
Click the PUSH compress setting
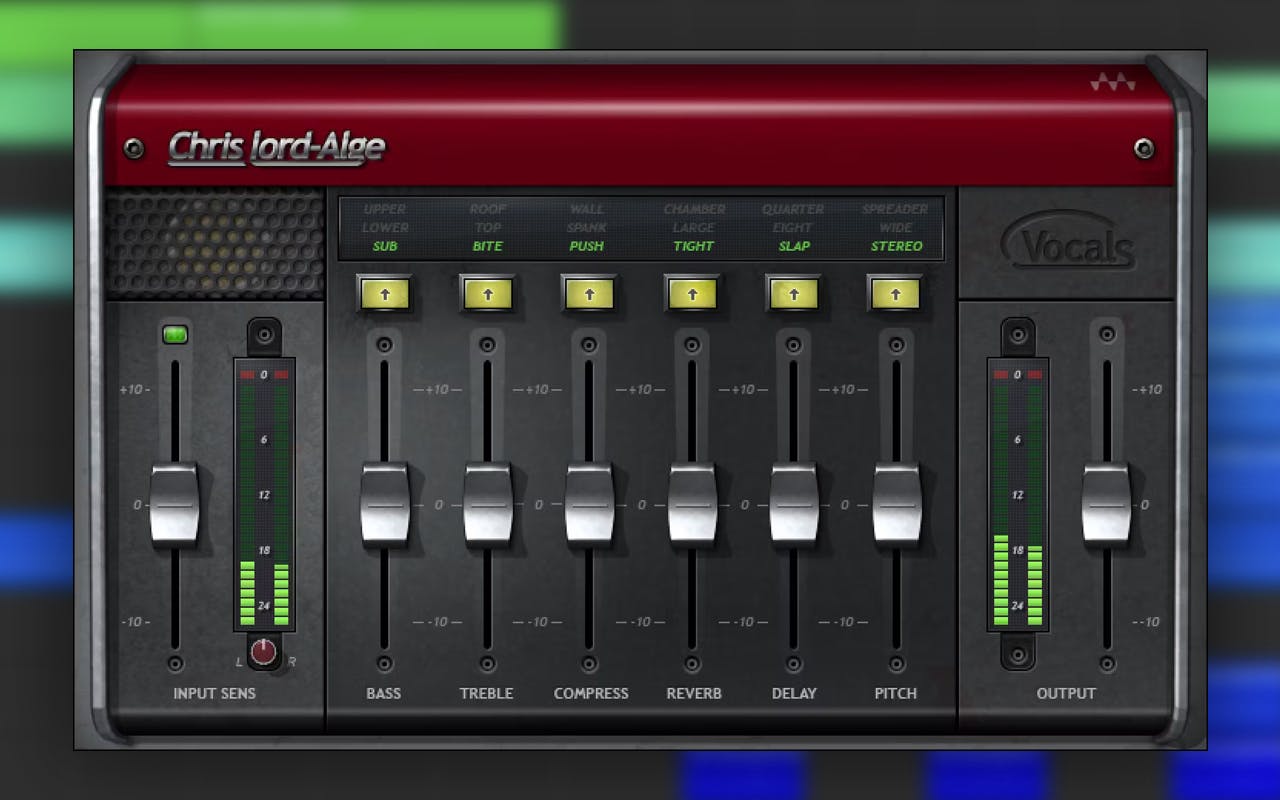(587, 246)
